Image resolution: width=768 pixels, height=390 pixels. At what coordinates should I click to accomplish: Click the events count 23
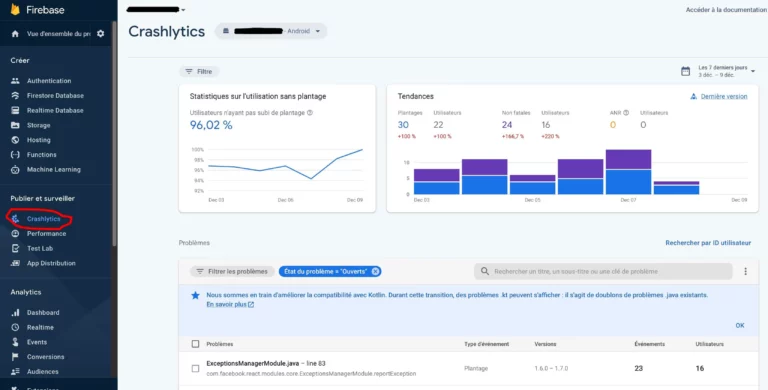tap(639, 368)
